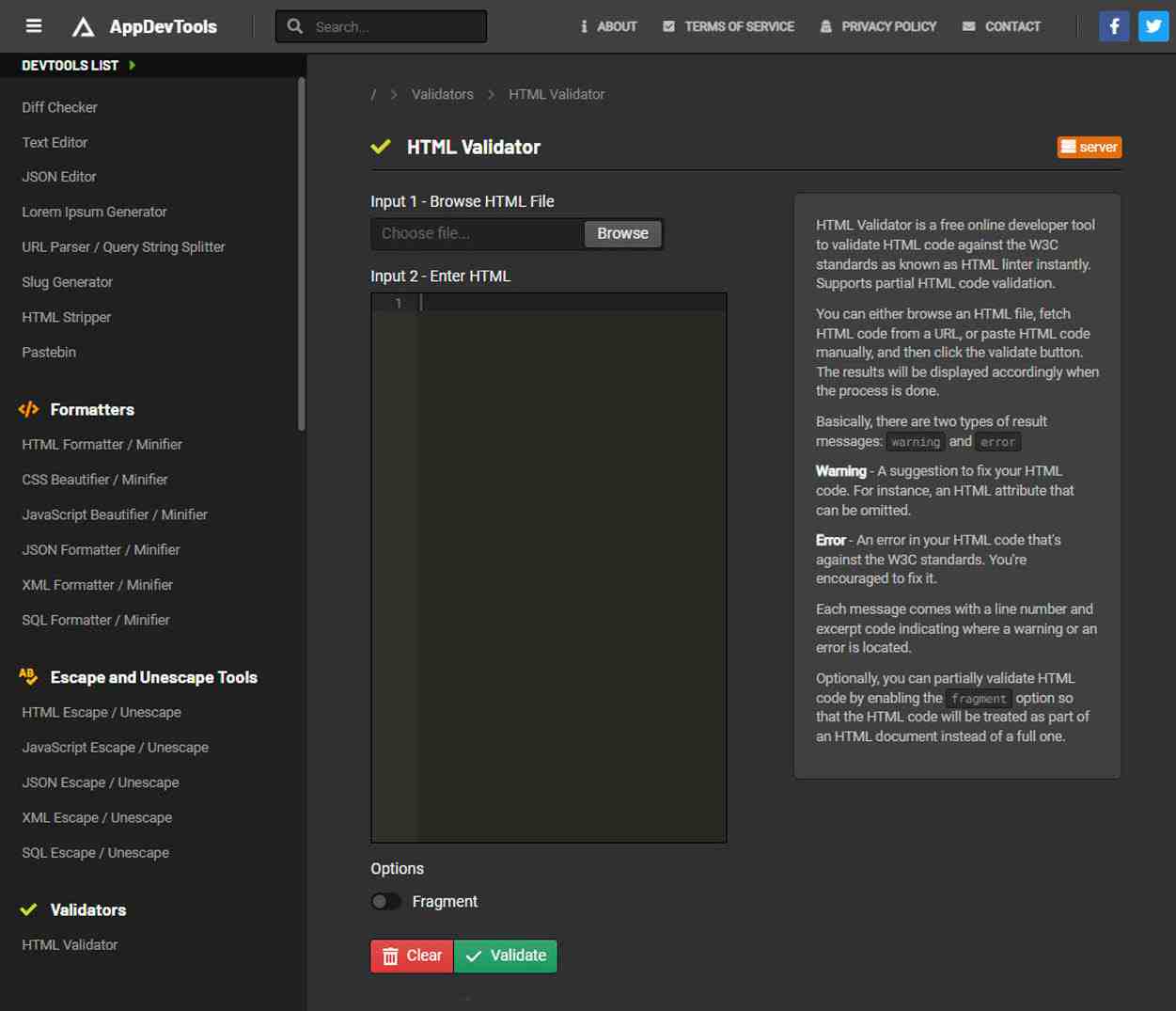Image resolution: width=1176 pixels, height=1011 pixels.
Task: Click the Validators checkmark icon in sidebar
Action: [x=28, y=909]
